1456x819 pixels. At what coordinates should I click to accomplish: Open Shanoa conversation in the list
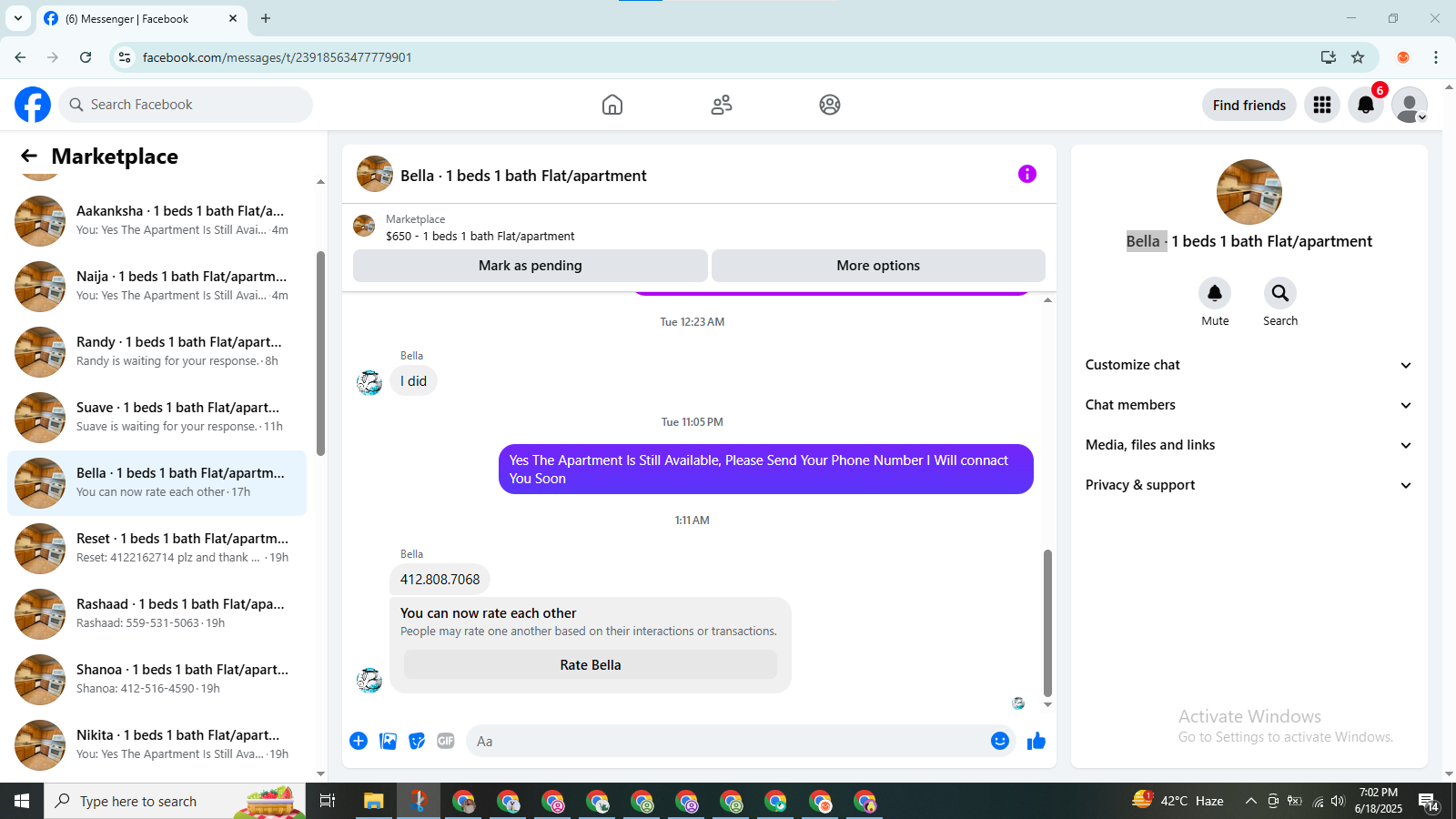tap(157, 680)
